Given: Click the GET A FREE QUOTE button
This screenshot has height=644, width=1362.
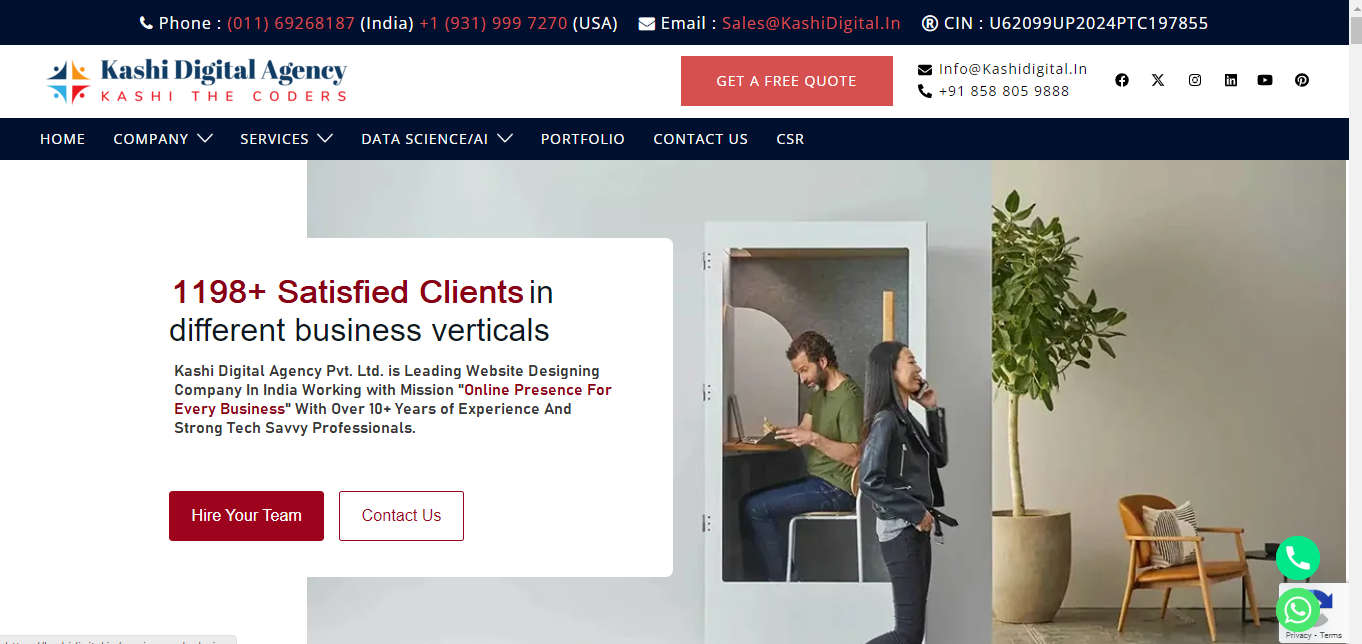Looking at the screenshot, I should click(787, 81).
